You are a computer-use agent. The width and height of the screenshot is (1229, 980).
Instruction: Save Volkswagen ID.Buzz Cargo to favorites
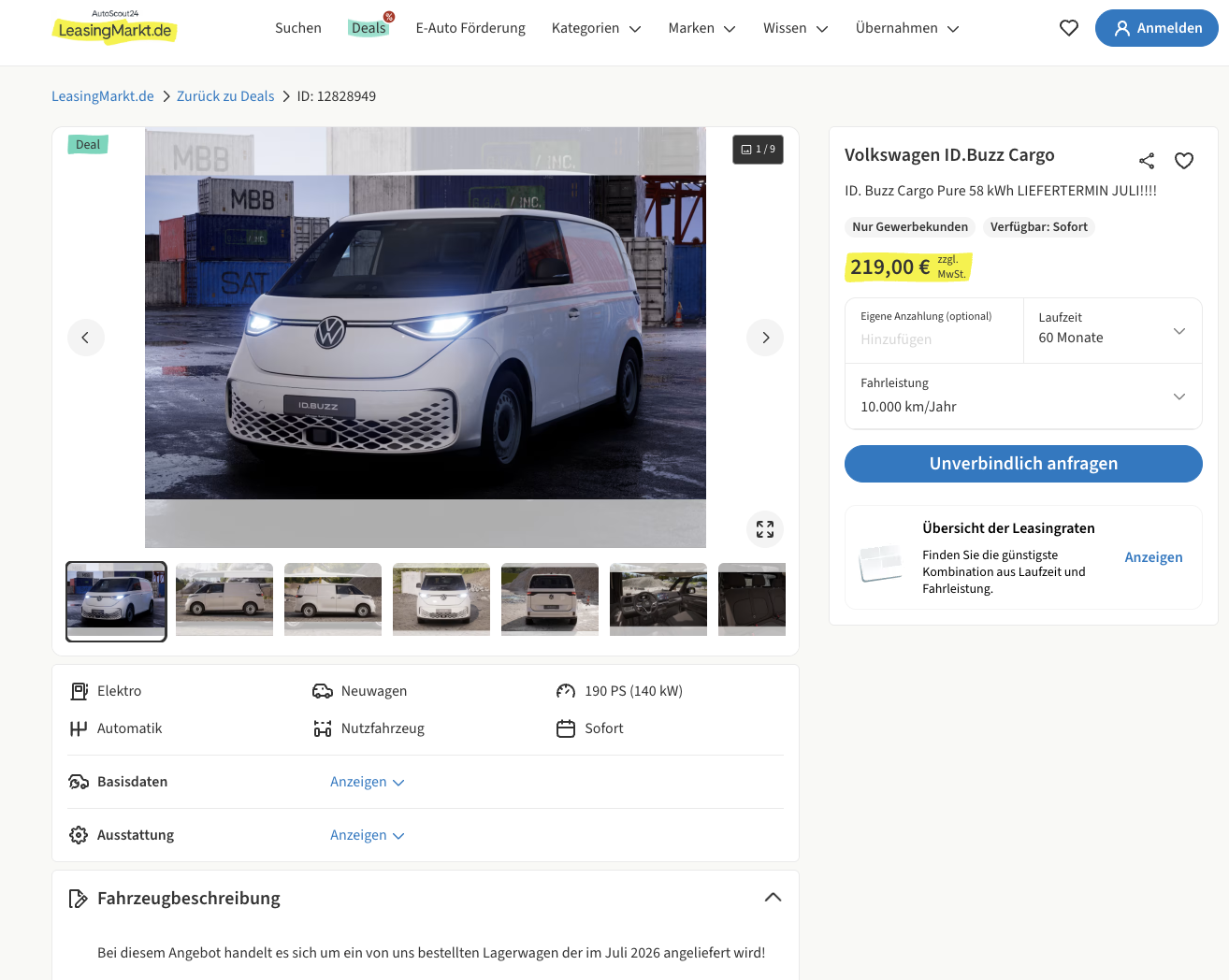(1184, 161)
